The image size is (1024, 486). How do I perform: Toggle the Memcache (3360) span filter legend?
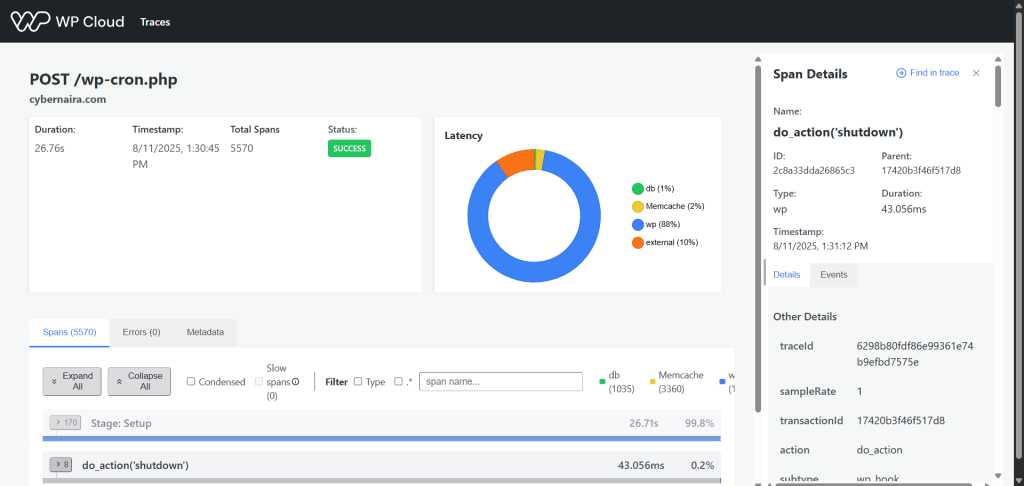[x=677, y=381]
